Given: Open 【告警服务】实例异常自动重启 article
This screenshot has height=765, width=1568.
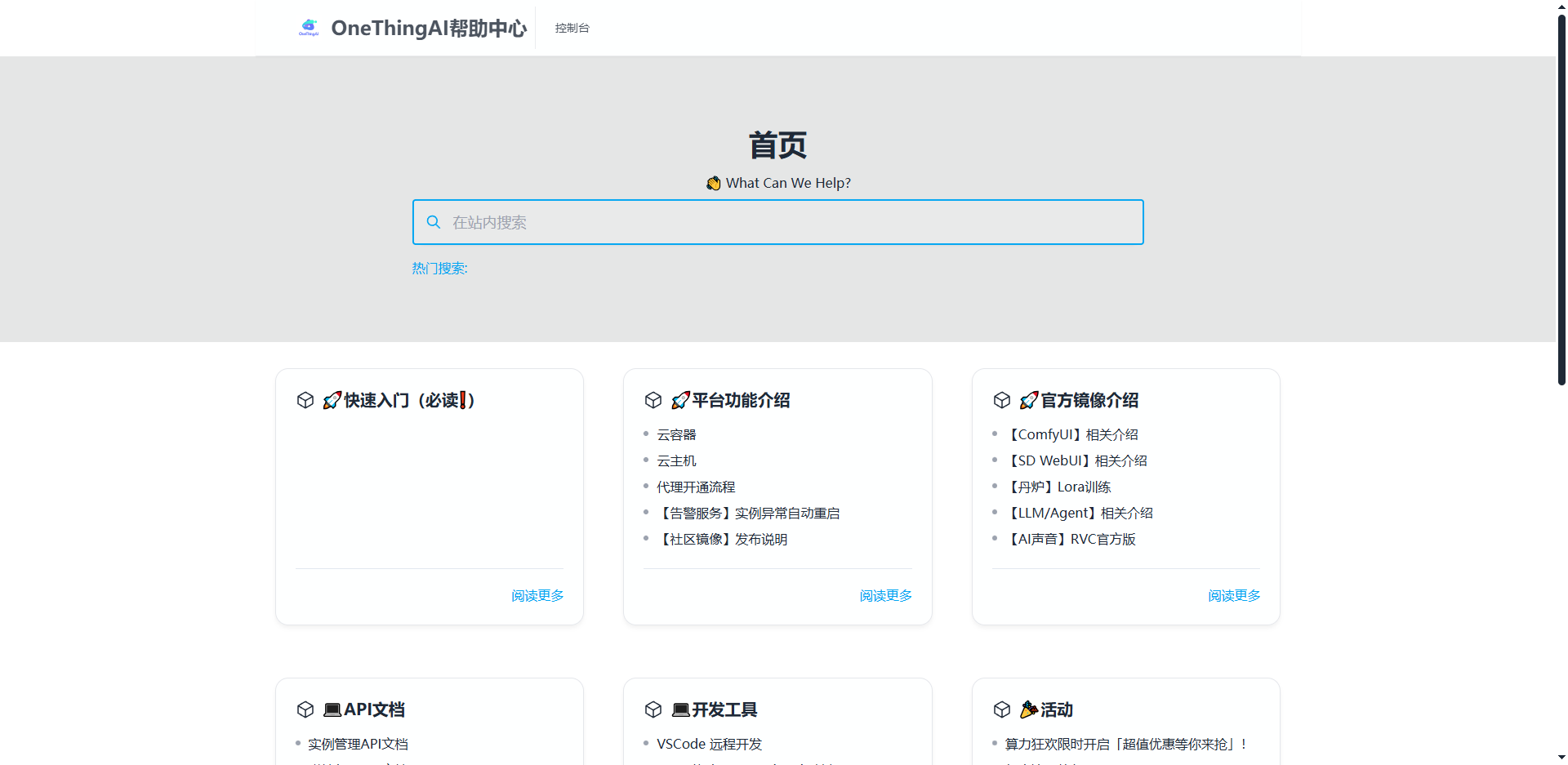Looking at the screenshot, I should click(748, 514).
